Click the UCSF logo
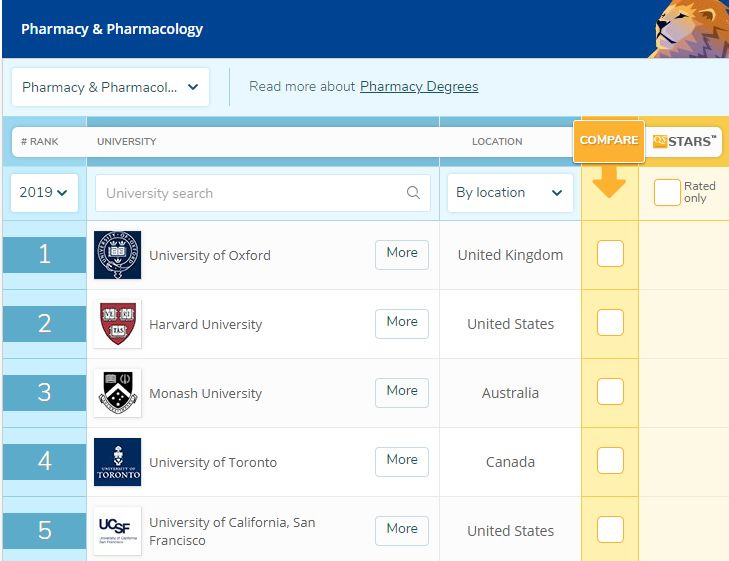The width and height of the screenshot is (729, 561). point(117,531)
